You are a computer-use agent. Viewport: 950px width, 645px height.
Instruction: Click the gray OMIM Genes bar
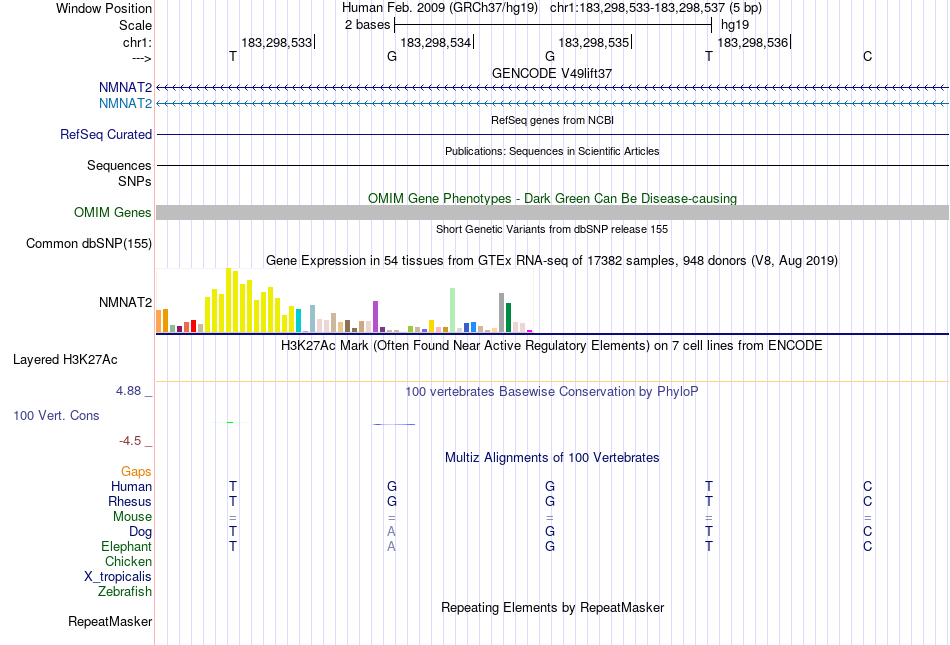coord(552,213)
